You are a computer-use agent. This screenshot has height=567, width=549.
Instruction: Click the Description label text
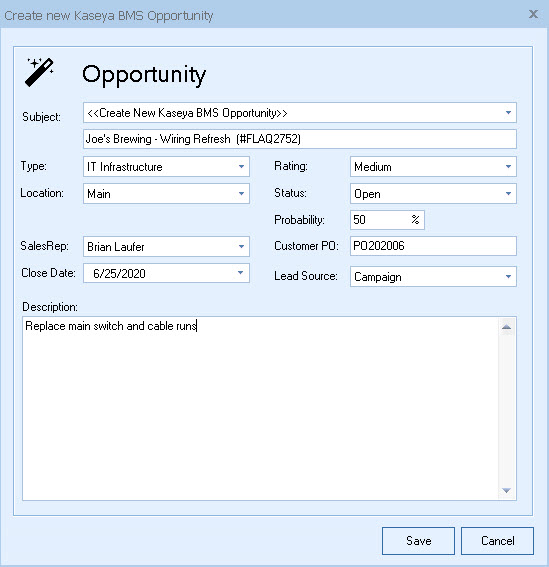click(50, 307)
